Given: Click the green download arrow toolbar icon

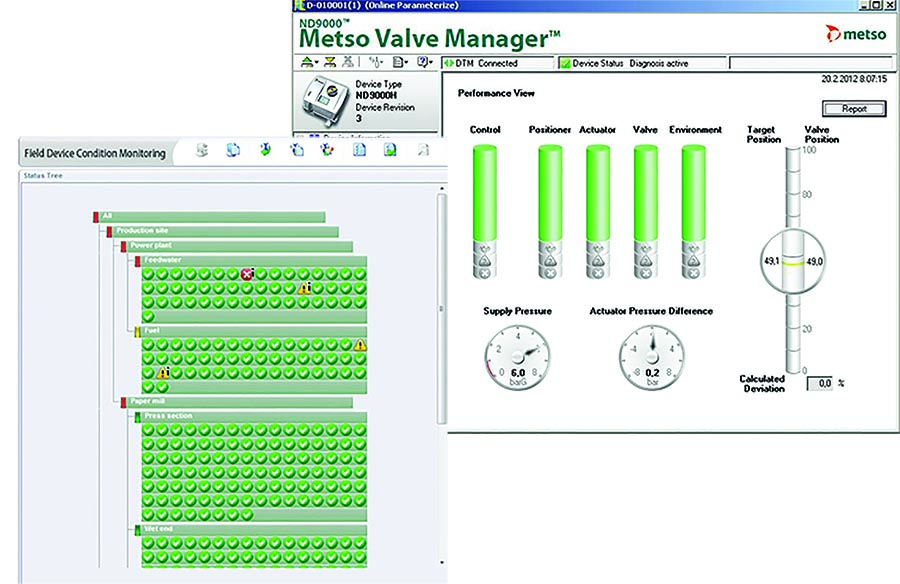Looking at the screenshot, I should pos(264,151).
